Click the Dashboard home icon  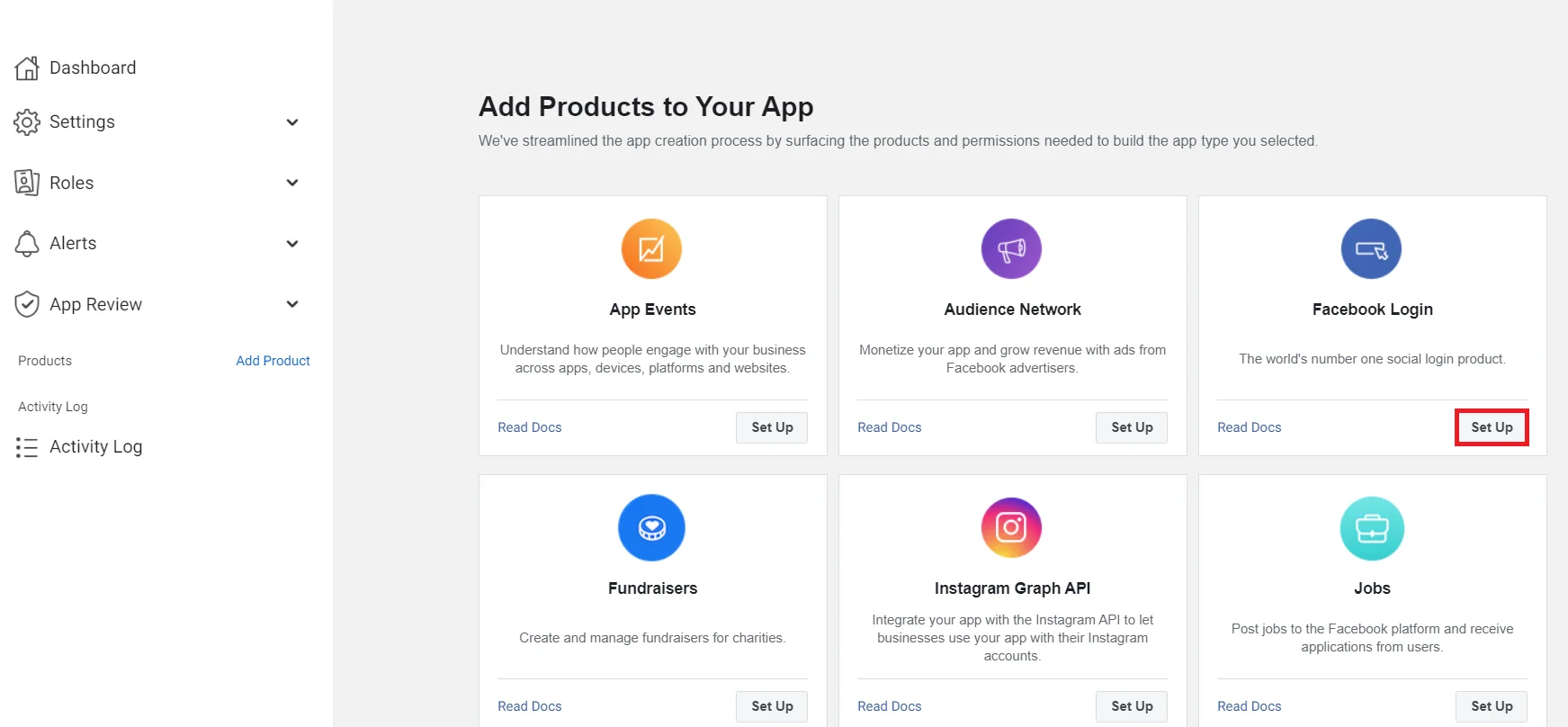(27, 67)
